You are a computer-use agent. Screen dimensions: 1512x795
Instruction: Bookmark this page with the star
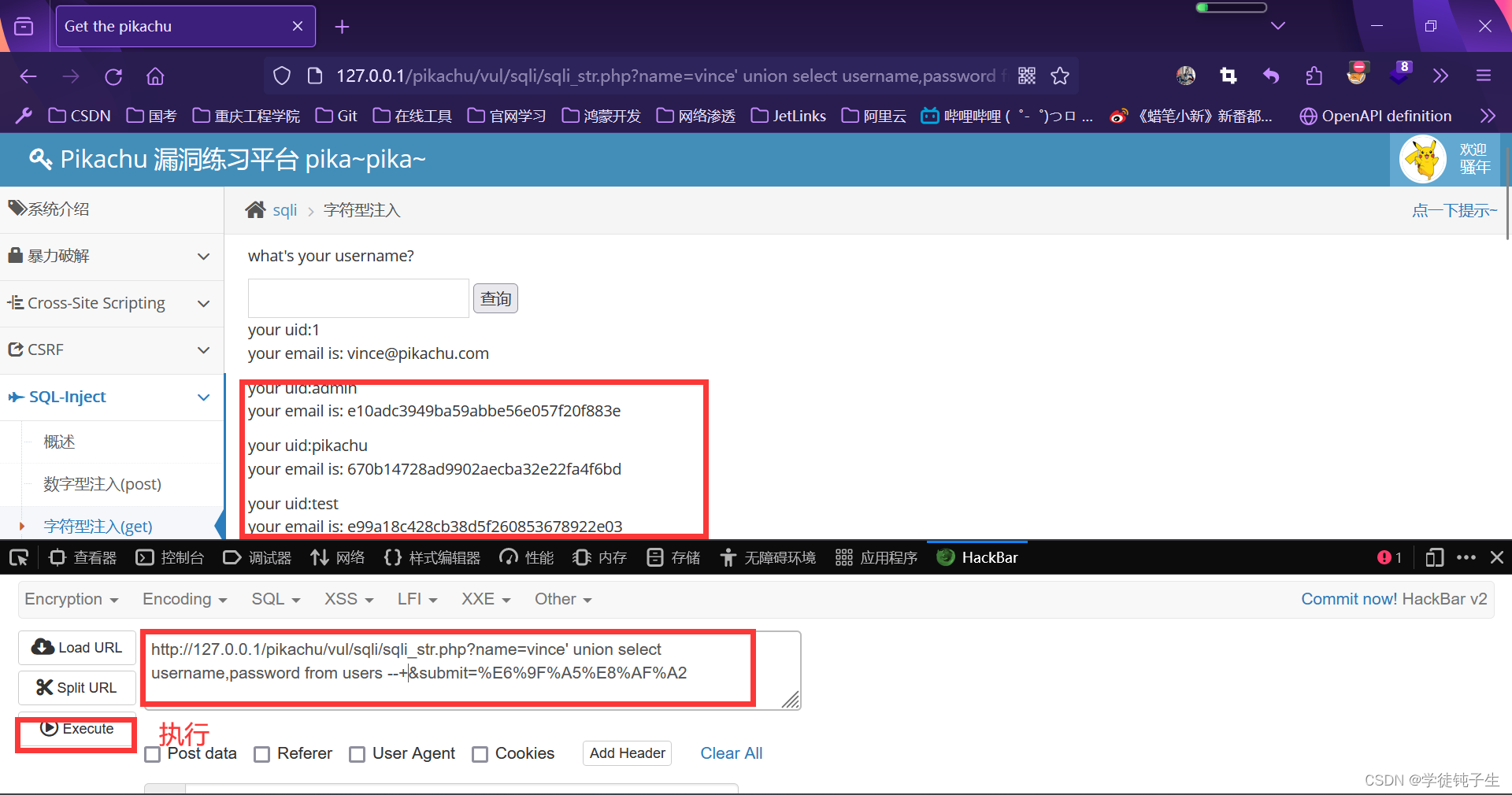pos(1060,76)
